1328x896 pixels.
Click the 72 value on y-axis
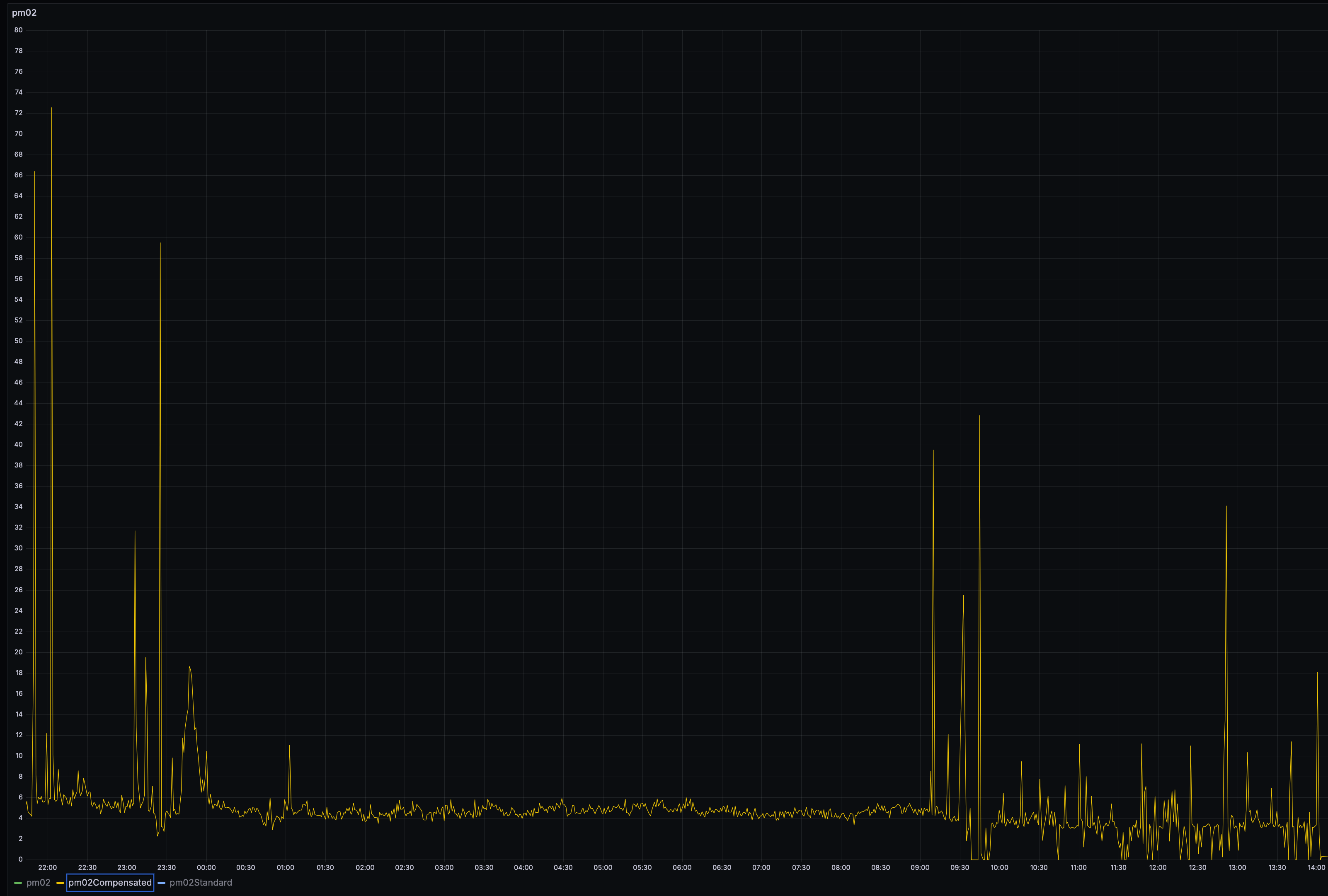tap(19, 113)
